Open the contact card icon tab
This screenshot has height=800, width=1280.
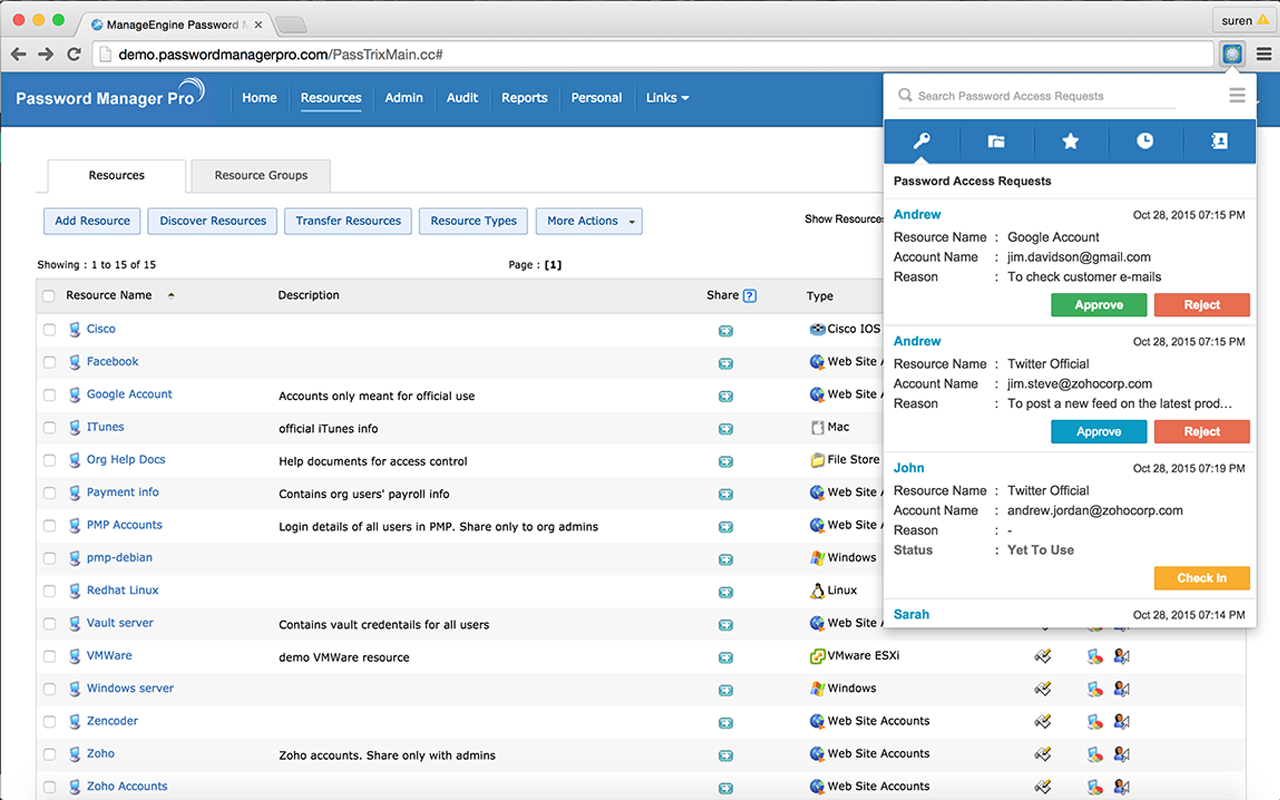click(x=1219, y=141)
